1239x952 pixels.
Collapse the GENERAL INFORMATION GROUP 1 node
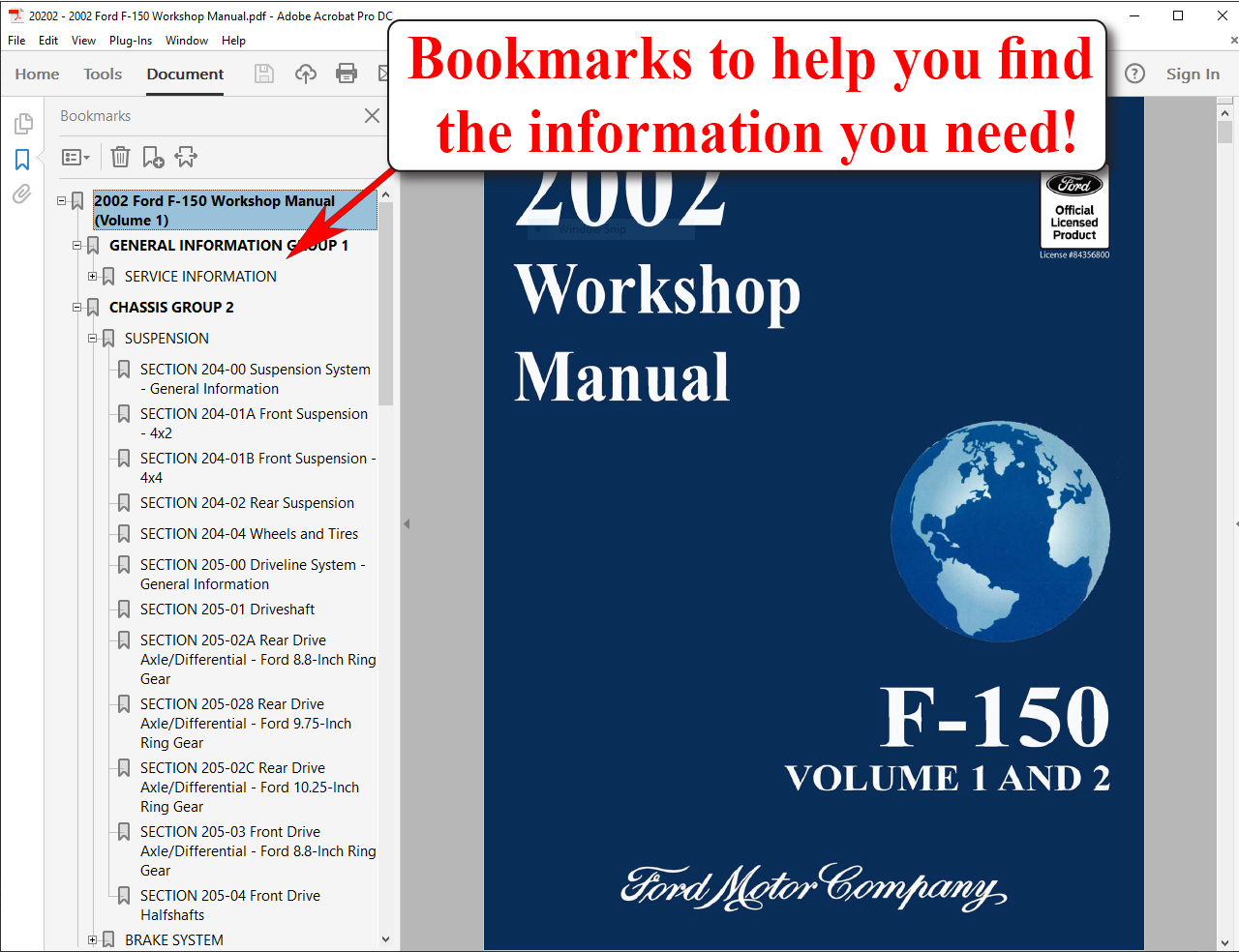[x=76, y=246]
